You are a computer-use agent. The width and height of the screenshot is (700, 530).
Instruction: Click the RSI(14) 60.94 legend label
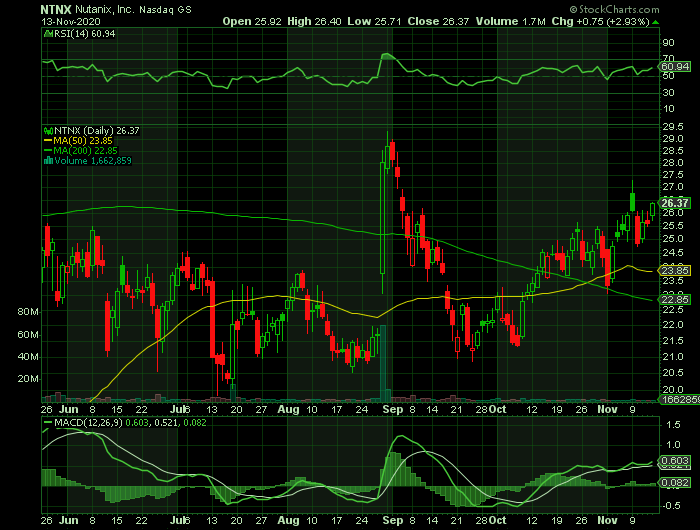pyautogui.click(x=84, y=34)
